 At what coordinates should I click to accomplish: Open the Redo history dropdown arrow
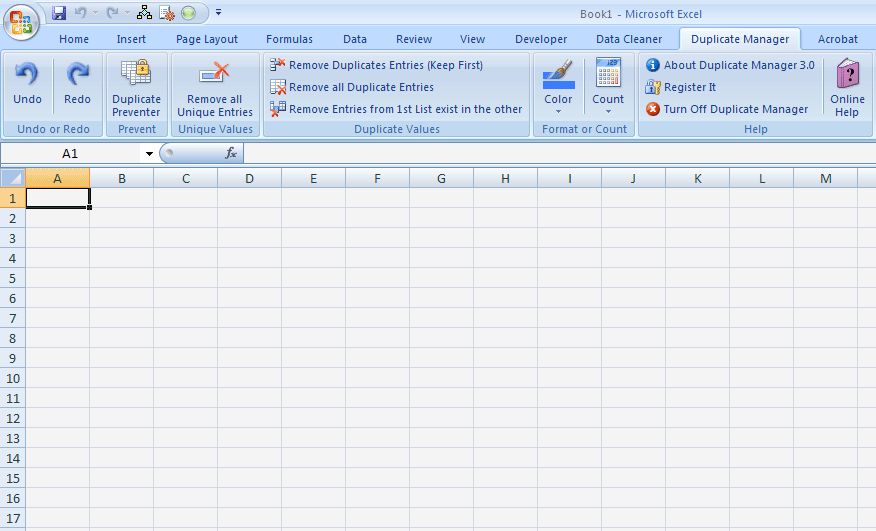click(x=127, y=13)
